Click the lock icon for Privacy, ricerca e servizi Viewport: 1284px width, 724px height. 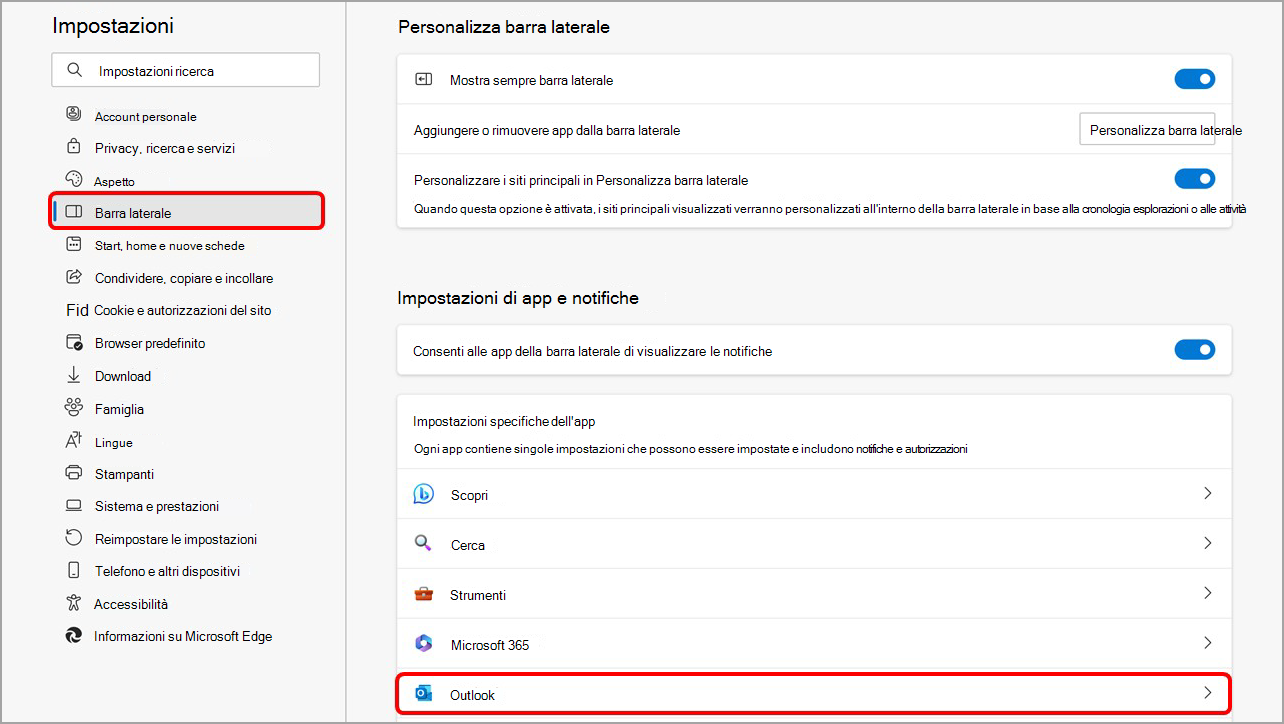pos(73,147)
